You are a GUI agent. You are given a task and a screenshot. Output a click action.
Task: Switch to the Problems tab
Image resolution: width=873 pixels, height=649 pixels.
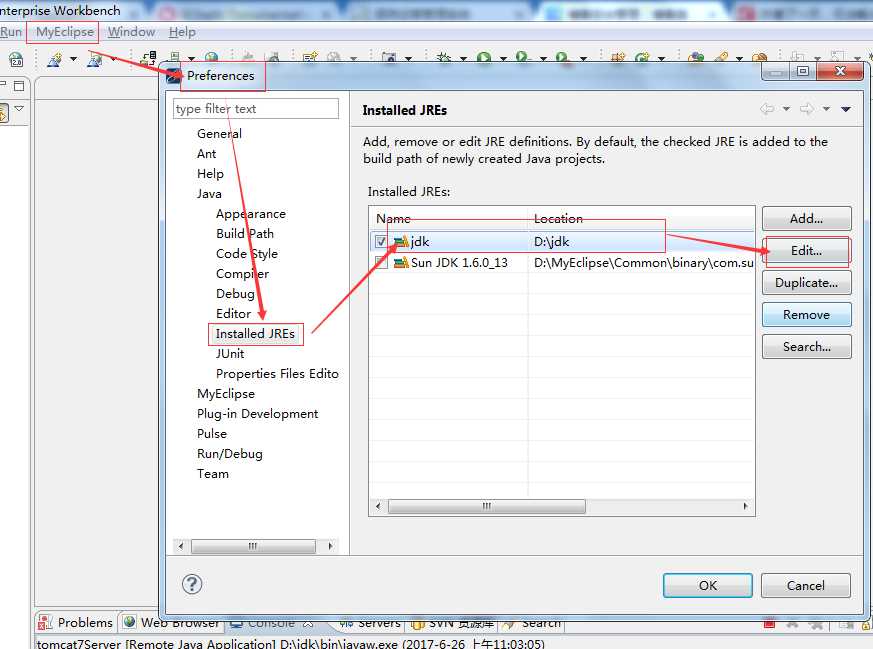coord(75,622)
